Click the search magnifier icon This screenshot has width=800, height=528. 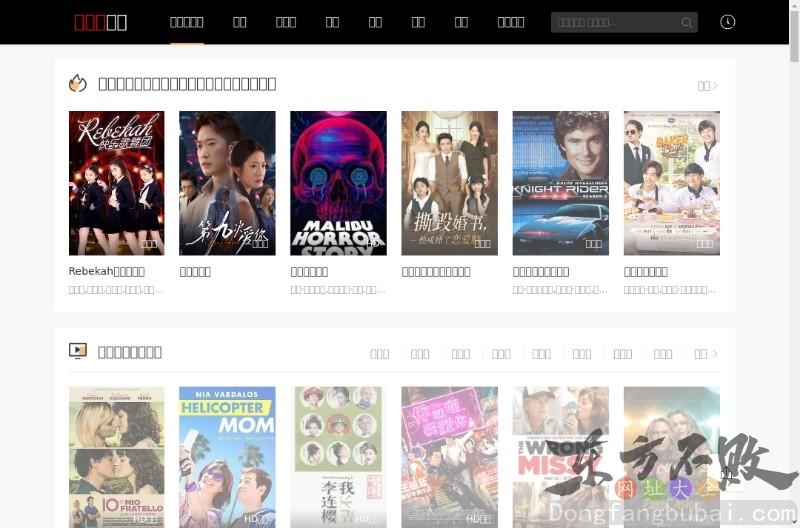pos(686,22)
